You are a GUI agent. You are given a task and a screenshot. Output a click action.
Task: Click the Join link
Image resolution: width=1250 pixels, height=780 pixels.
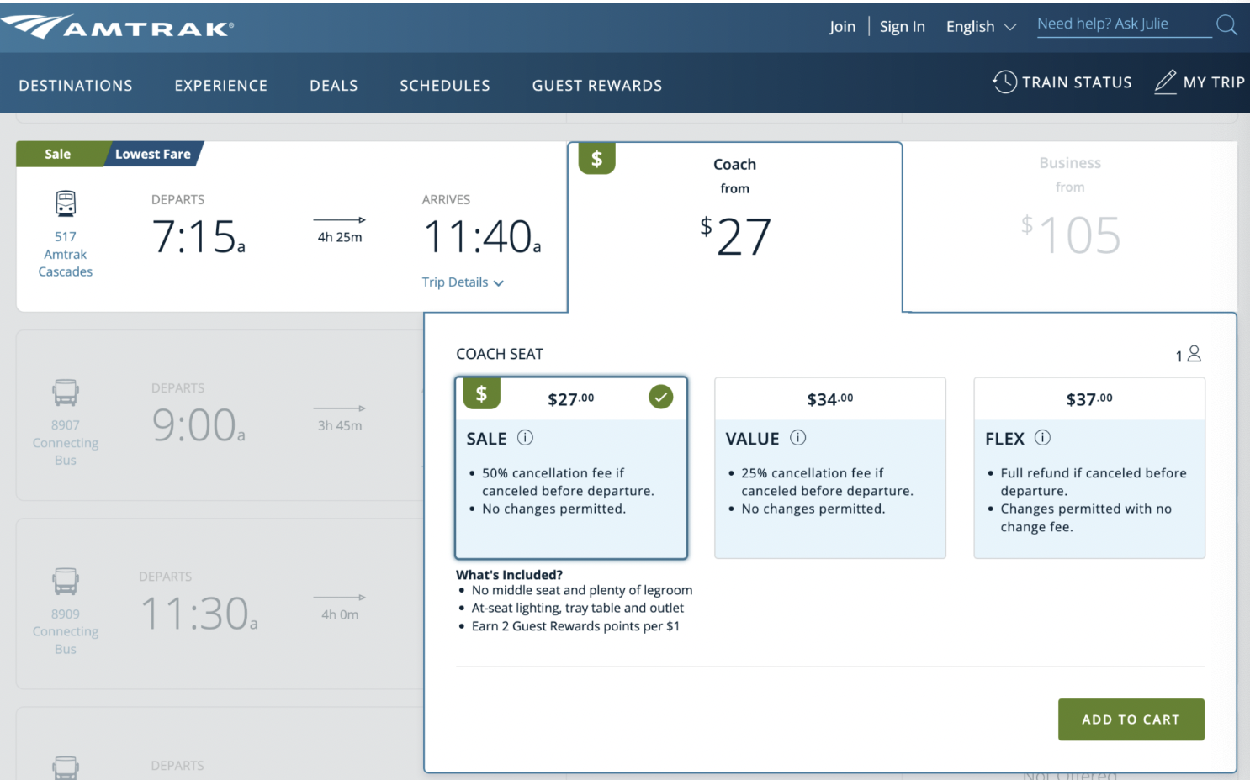pyautogui.click(x=843, y=27)
